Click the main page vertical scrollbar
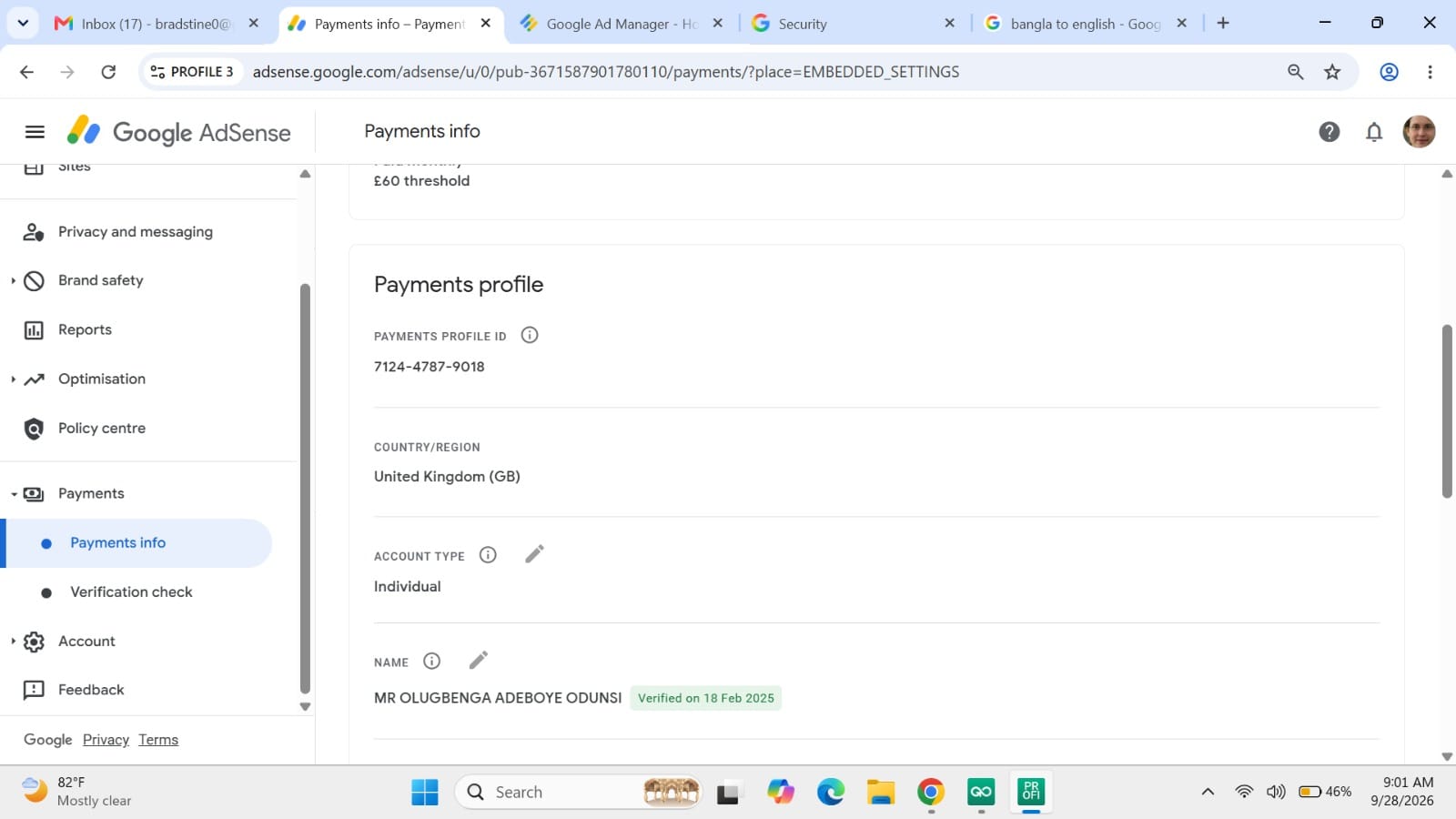1456x819 pixels. [1447, 411]
